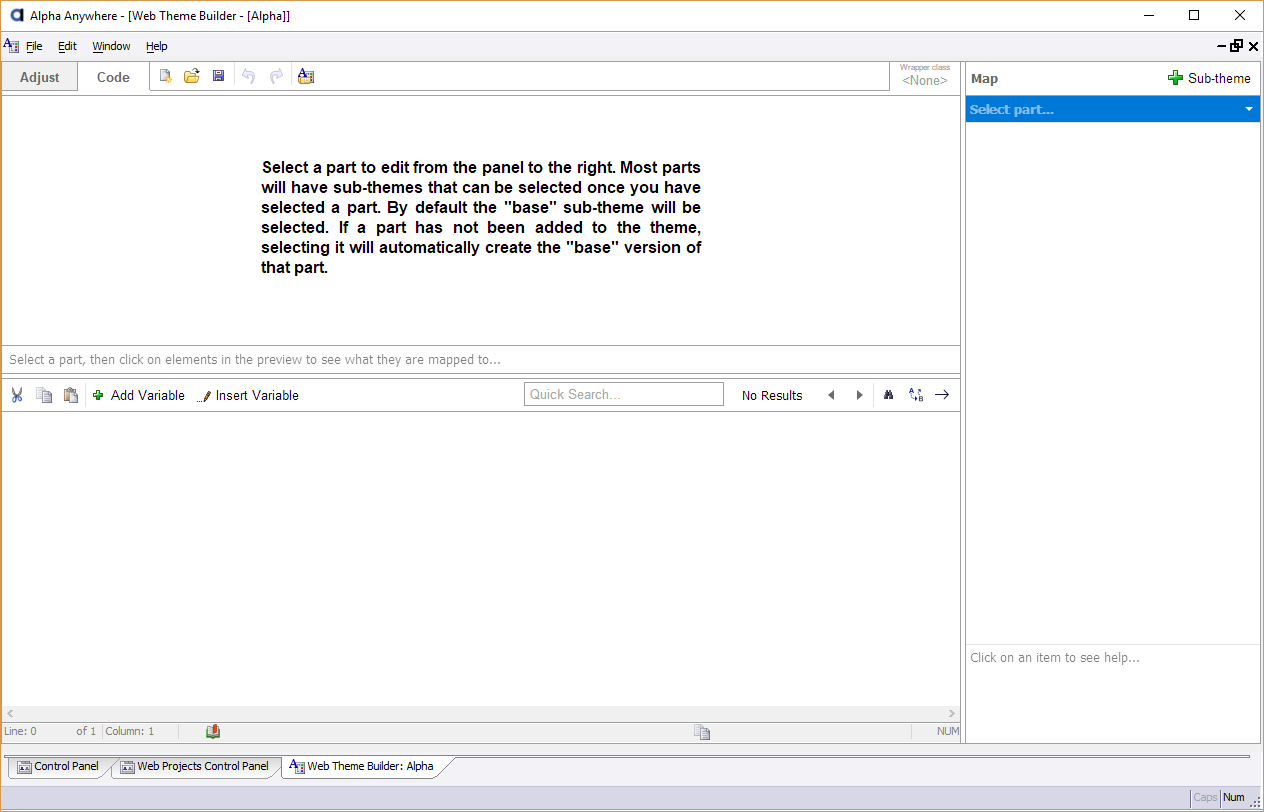Click the Paste clipboard icon
Image resolution: width=1264 pixels, height=812 pixels.
pyautogui.click(x=71, y=395)
